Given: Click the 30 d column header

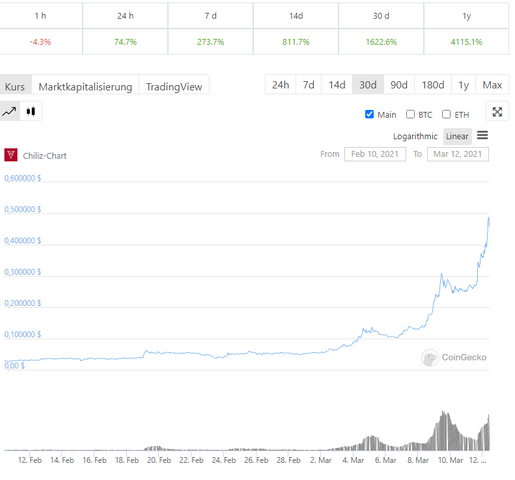Looking at the screenshot, I should point(381,16).
